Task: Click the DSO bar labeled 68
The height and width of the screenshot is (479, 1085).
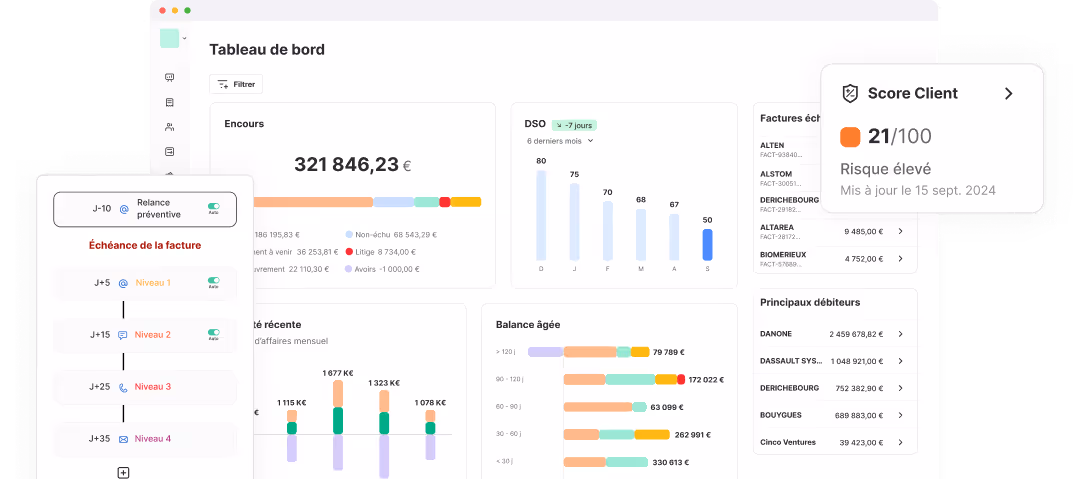Action: click(x=641, y=235)
